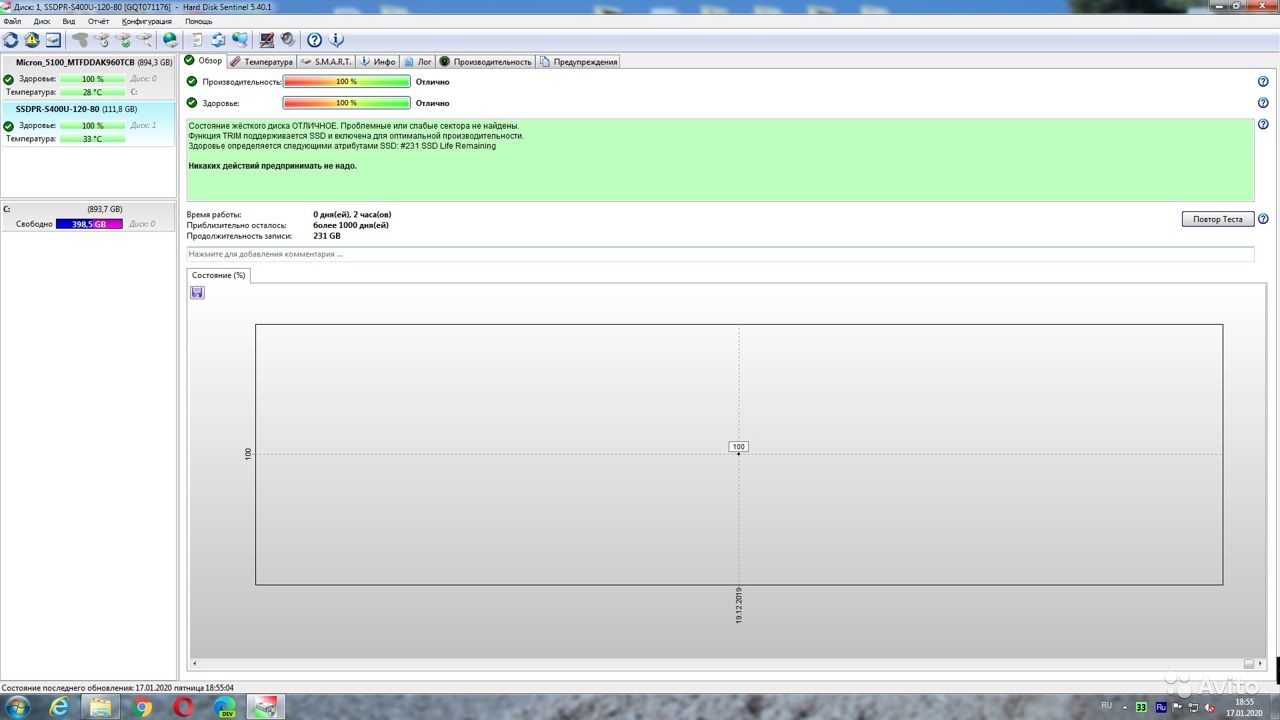Viewport: 1280px width, 720px height.
Task: Click the About info icon in toolbar
Action: 337,40
